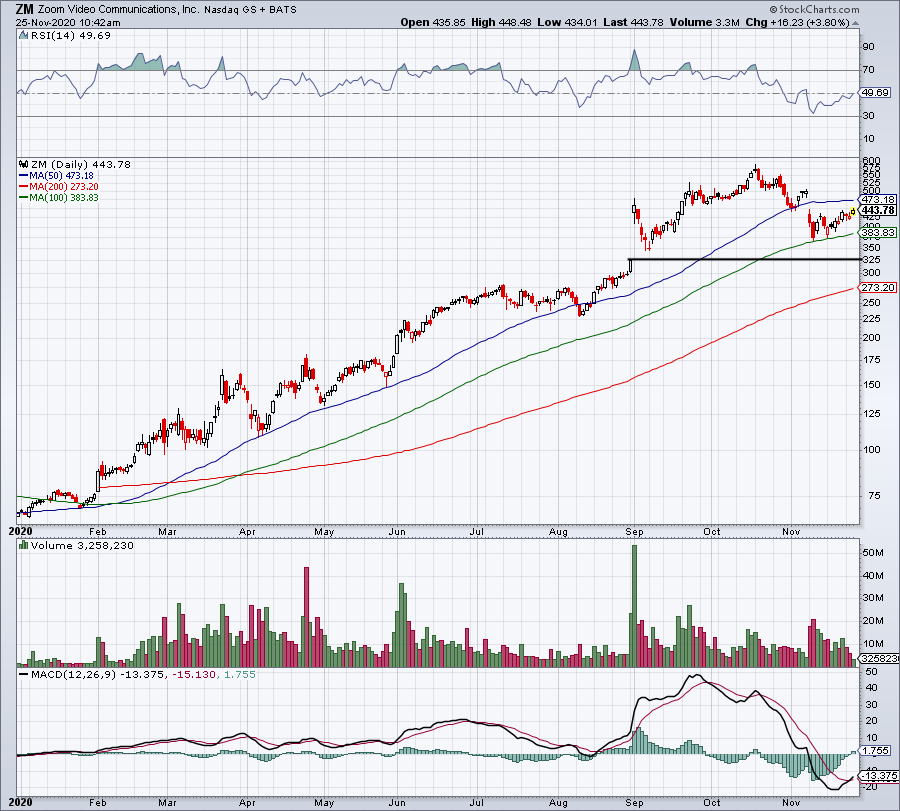
Task: Click the Volume 3,258,230 legend label
Action: pos(82,545)
